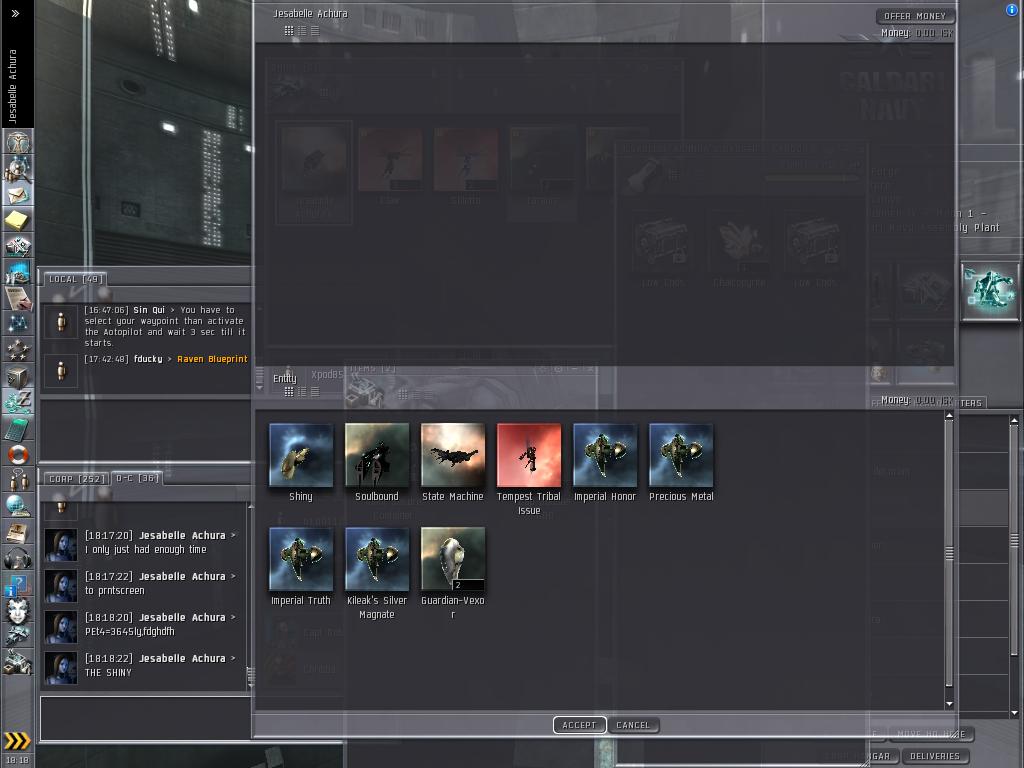Select the Imperial Honor ship thumbnail
This screenshot has height=768, width=1024.
(605, 455)
